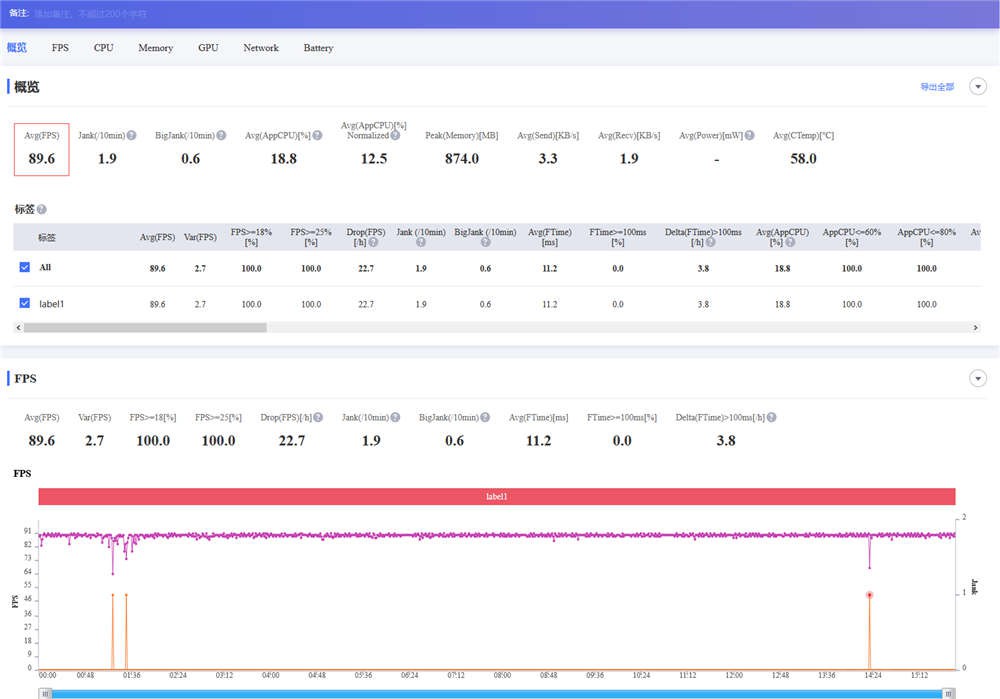Click the FTime>=100ms [%] column header
Viewport: 1000px width, 699px height.
617,237
